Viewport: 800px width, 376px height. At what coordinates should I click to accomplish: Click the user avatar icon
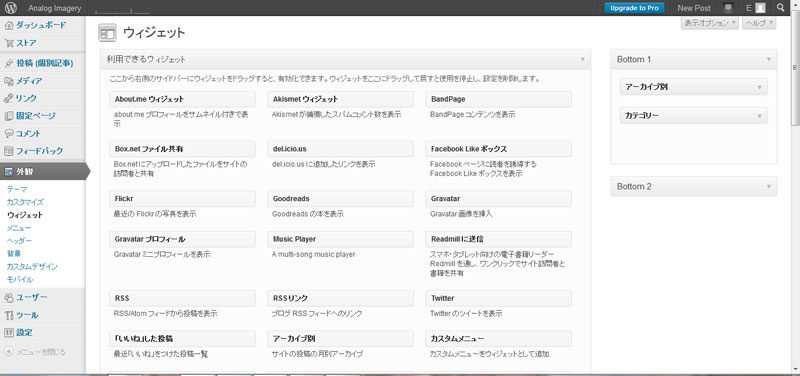coord(761,8)
